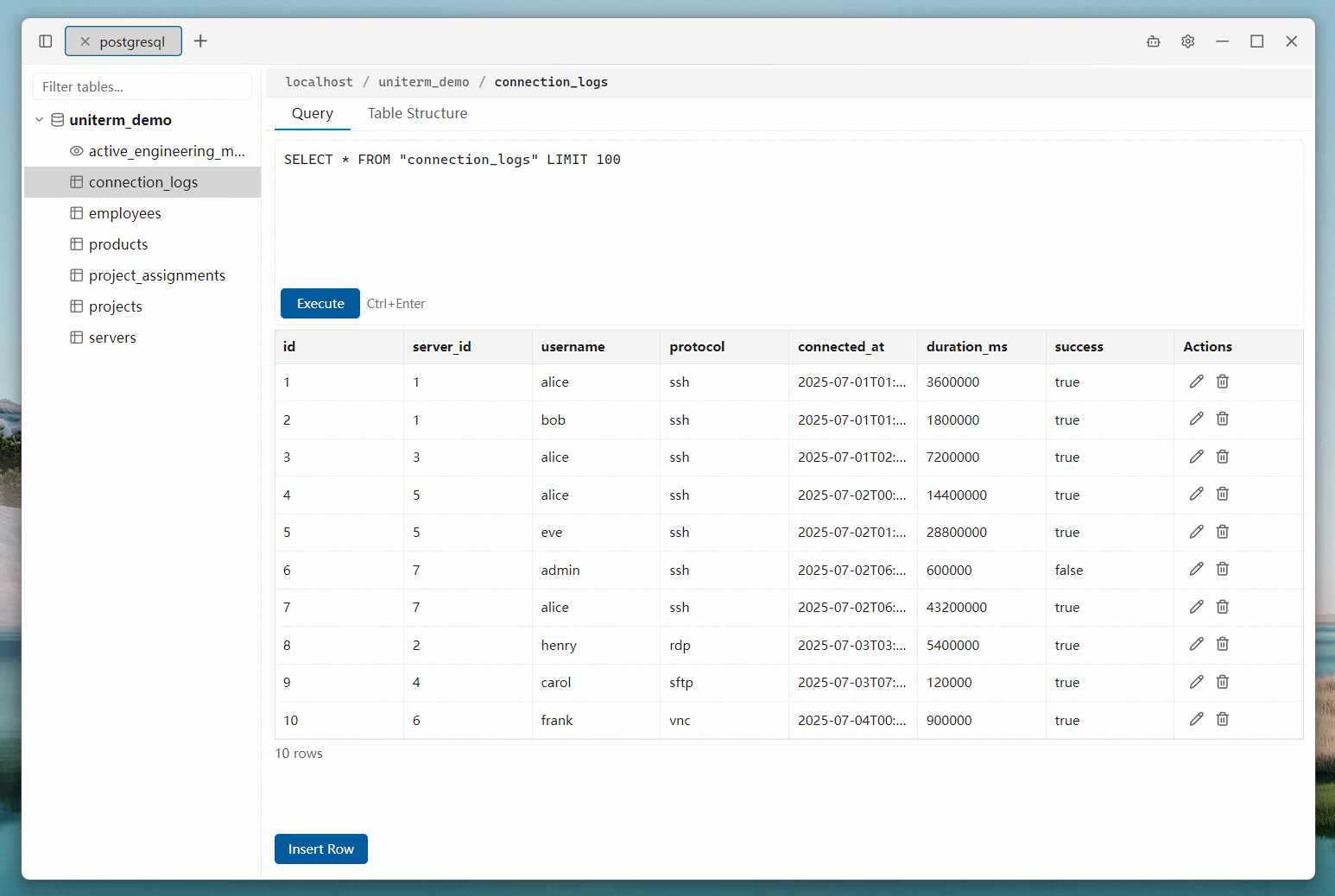Click the protocol column header
1335x896 pixels.
pyautogui.click(x=724, y=347)
